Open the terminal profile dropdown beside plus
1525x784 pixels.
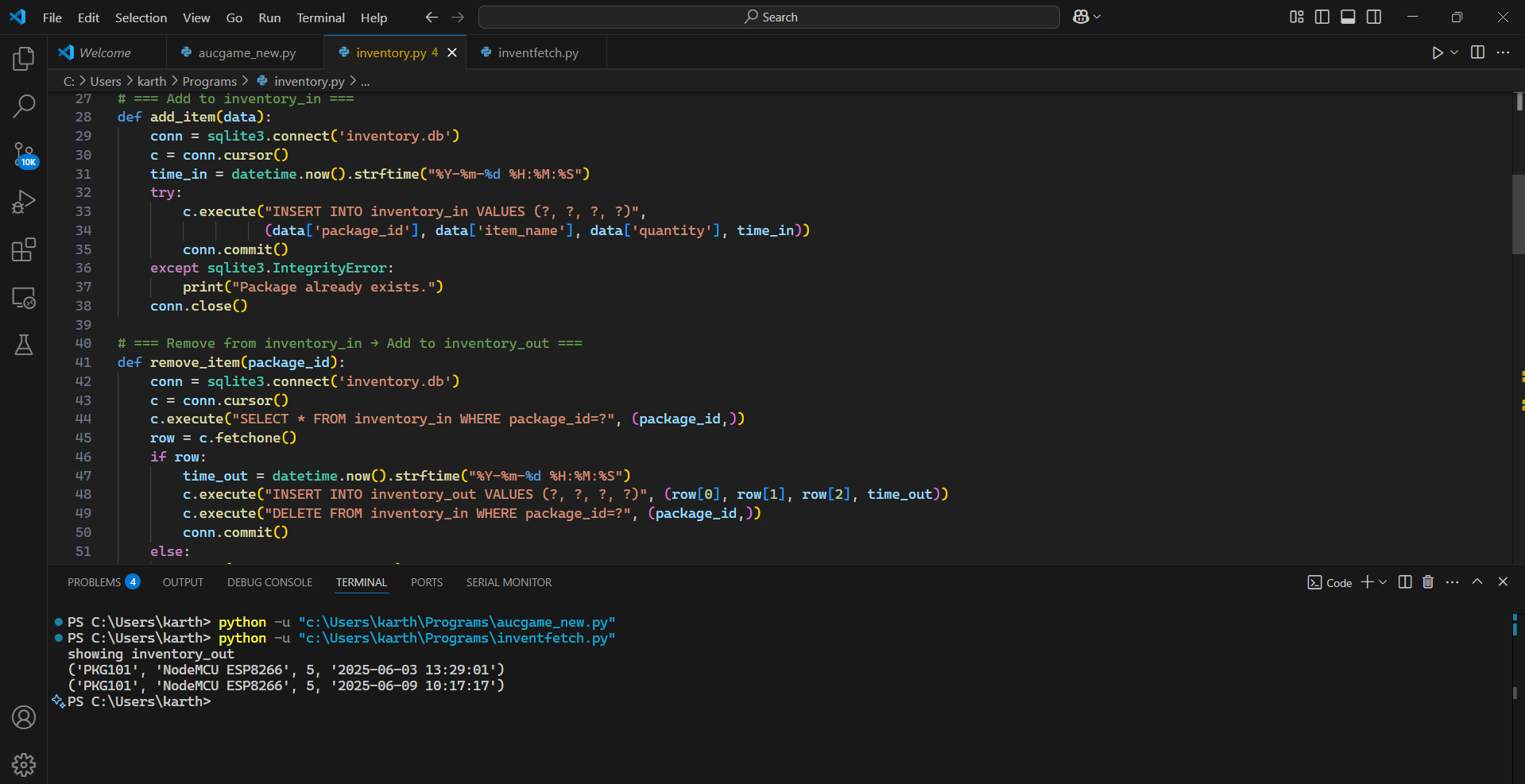(x=1383, y=581)
